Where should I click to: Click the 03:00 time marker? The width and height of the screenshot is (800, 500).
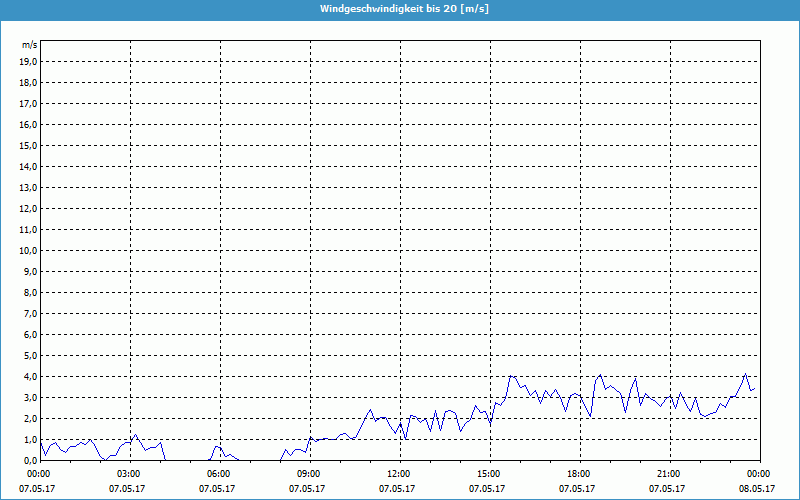[128, 473]
